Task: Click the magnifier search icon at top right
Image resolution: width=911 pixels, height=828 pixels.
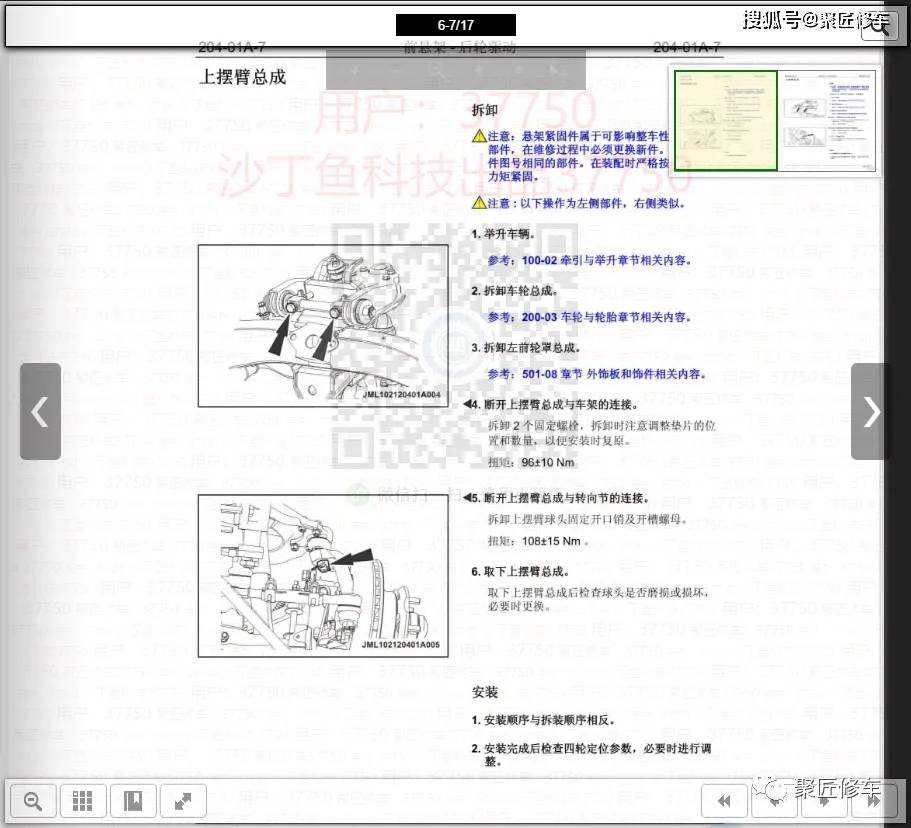Action: 880,27
